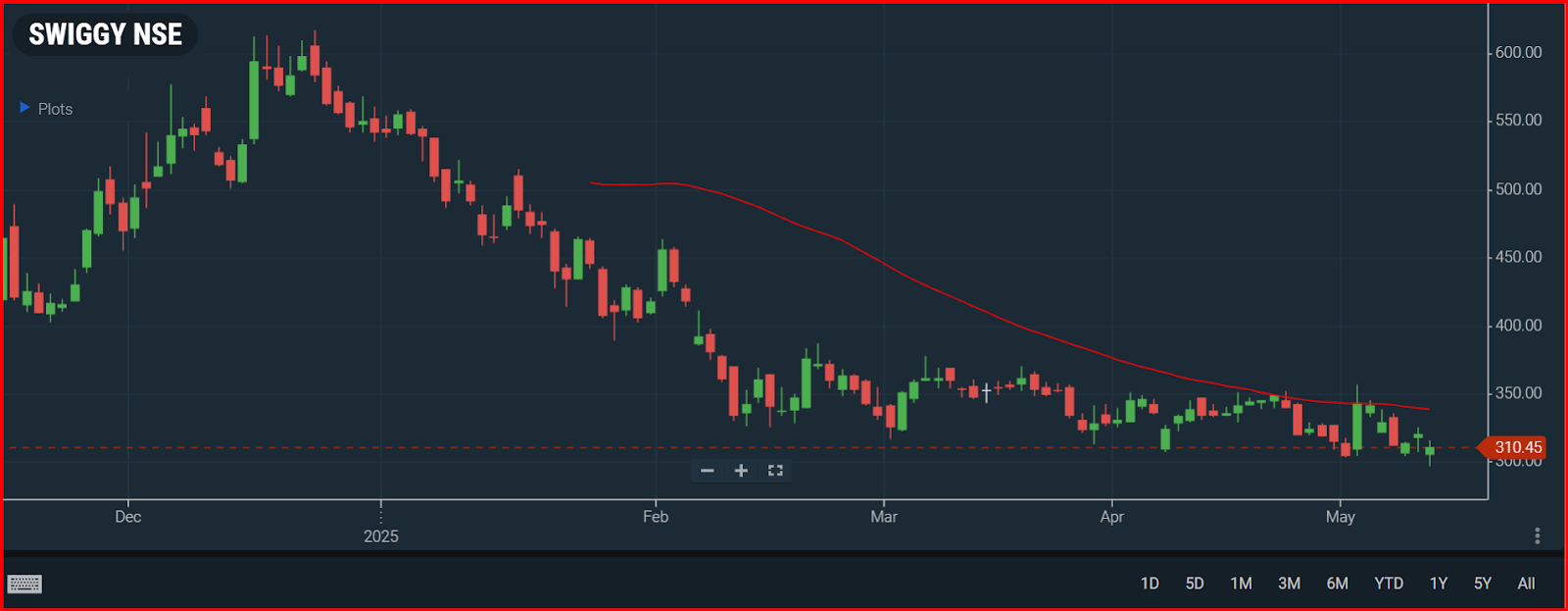
Task: Choose the 6M time range
Action: tap(1338, 584)
